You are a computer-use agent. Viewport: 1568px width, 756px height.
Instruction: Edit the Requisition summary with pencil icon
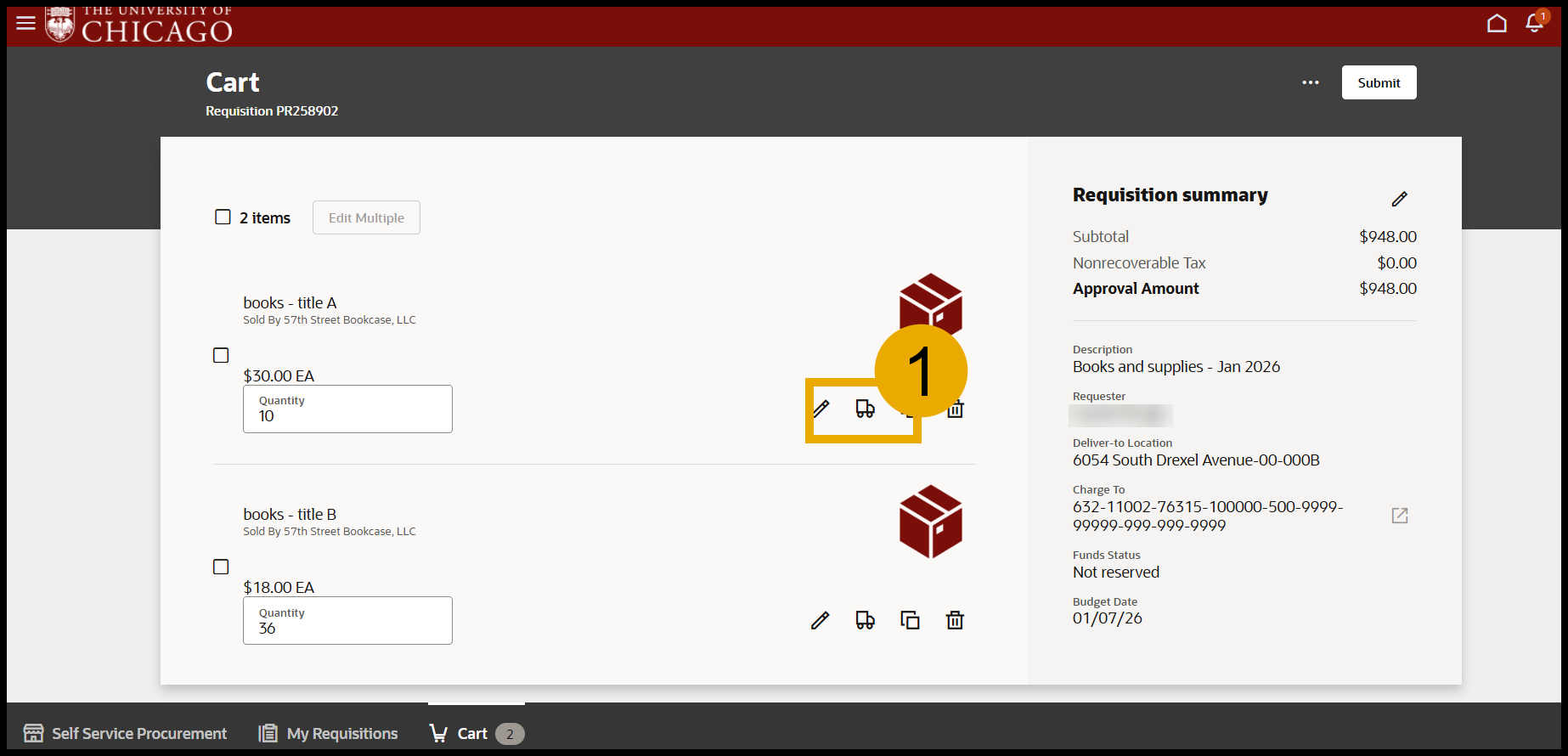click(x=1399, y=199)
